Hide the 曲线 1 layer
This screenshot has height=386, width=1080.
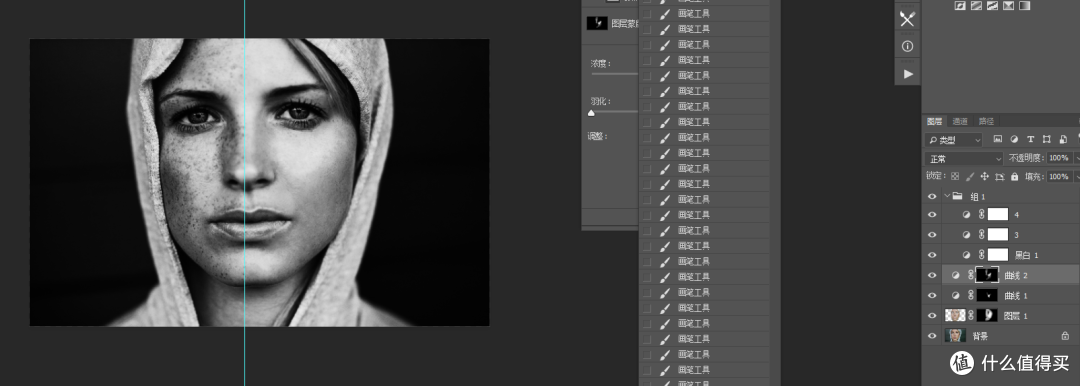[932, 295]
